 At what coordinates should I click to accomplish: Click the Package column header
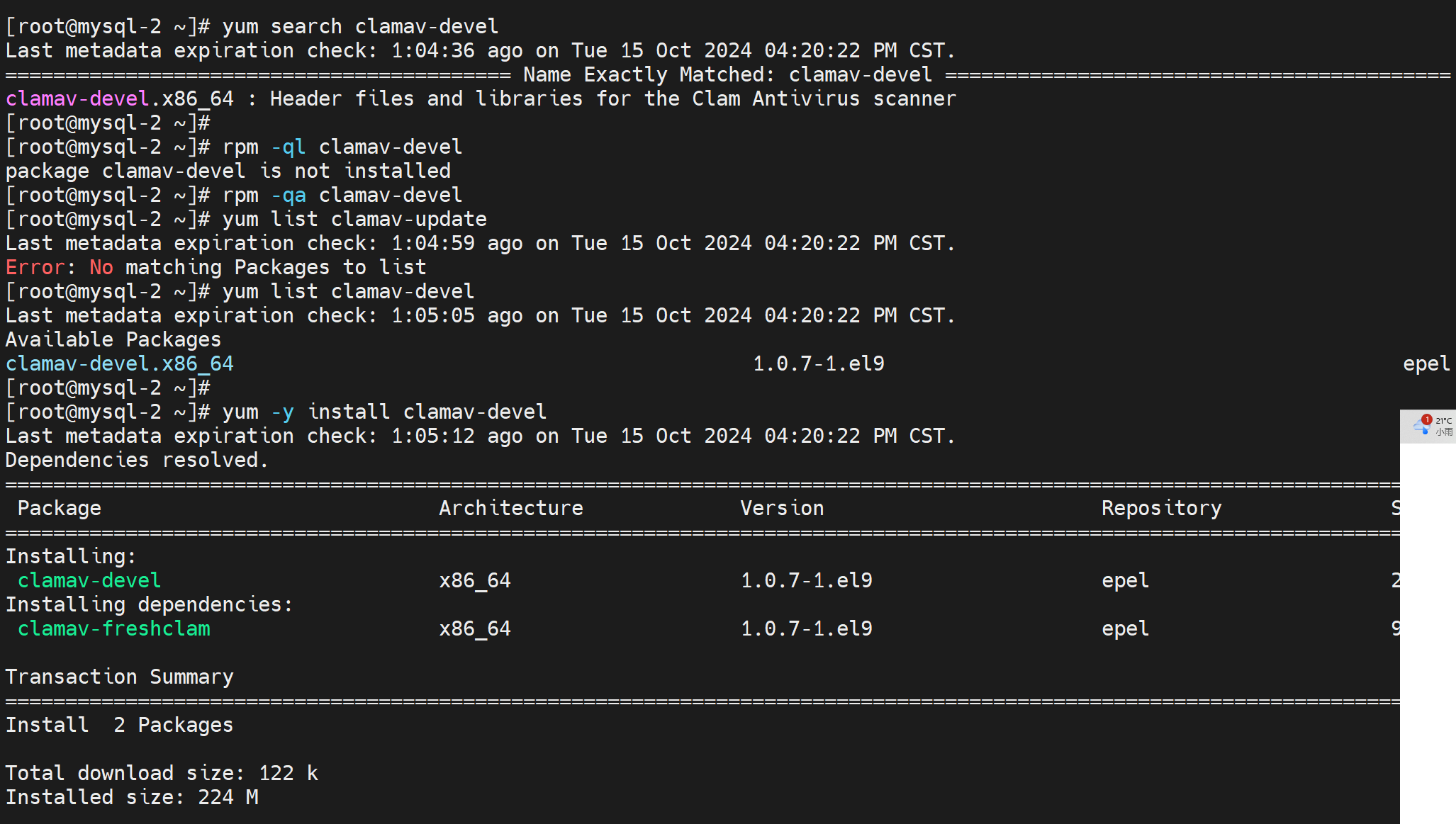point(60,508)
